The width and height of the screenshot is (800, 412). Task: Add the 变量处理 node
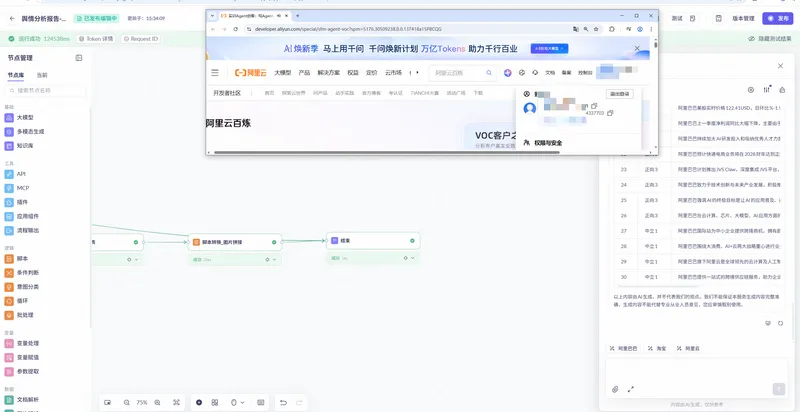pos(28,343)
